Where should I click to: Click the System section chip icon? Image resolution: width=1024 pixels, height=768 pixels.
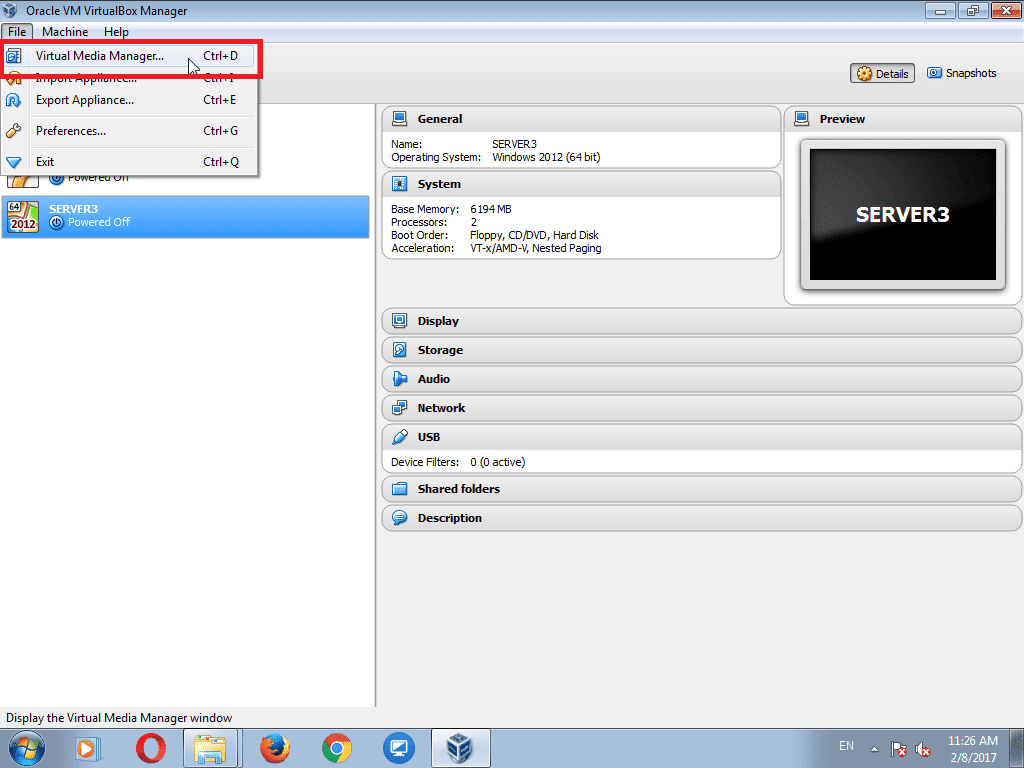[x=399, y=184]
